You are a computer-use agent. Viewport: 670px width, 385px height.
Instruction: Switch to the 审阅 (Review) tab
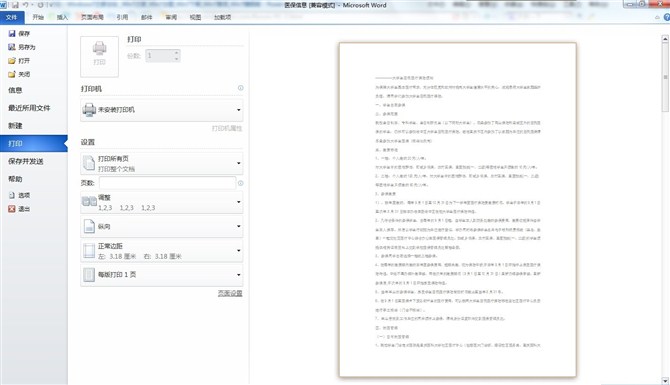click(x=171, y=18)
